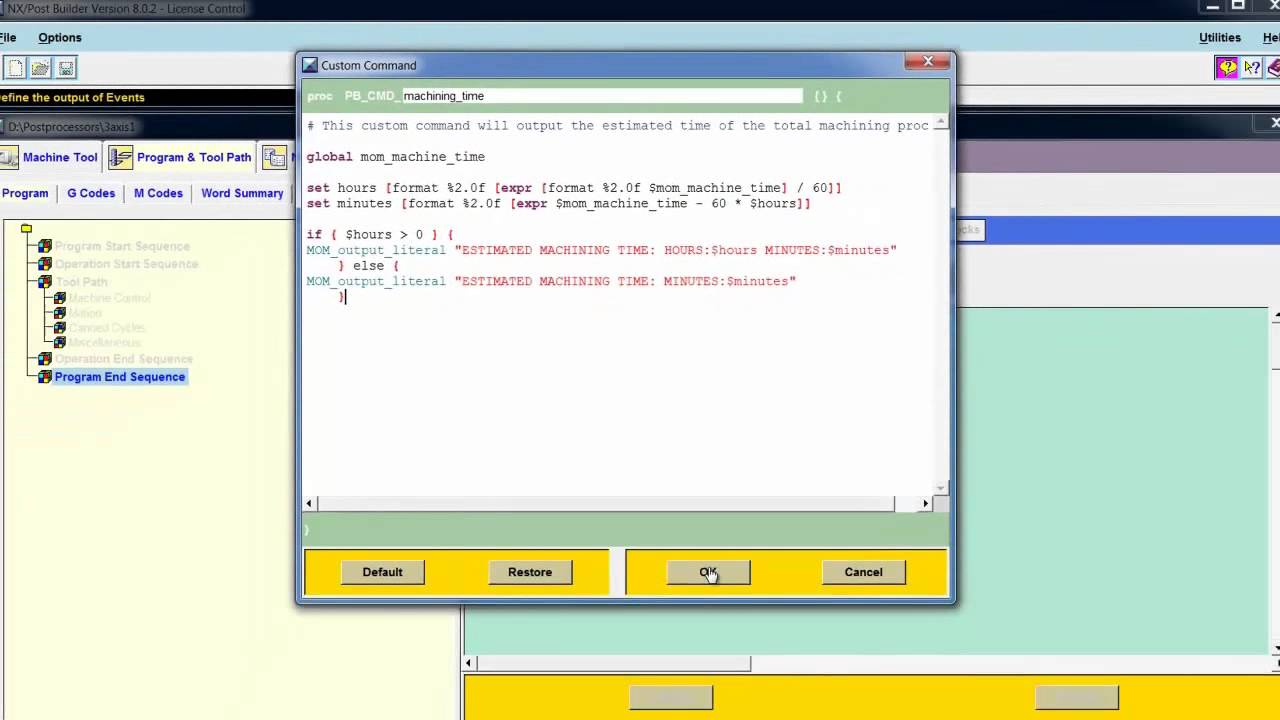The image size is (1280, 720).
Task: Click the MOM_output_literal line with only MINUTES:$minutes
Action: click(x=551, y=281)
